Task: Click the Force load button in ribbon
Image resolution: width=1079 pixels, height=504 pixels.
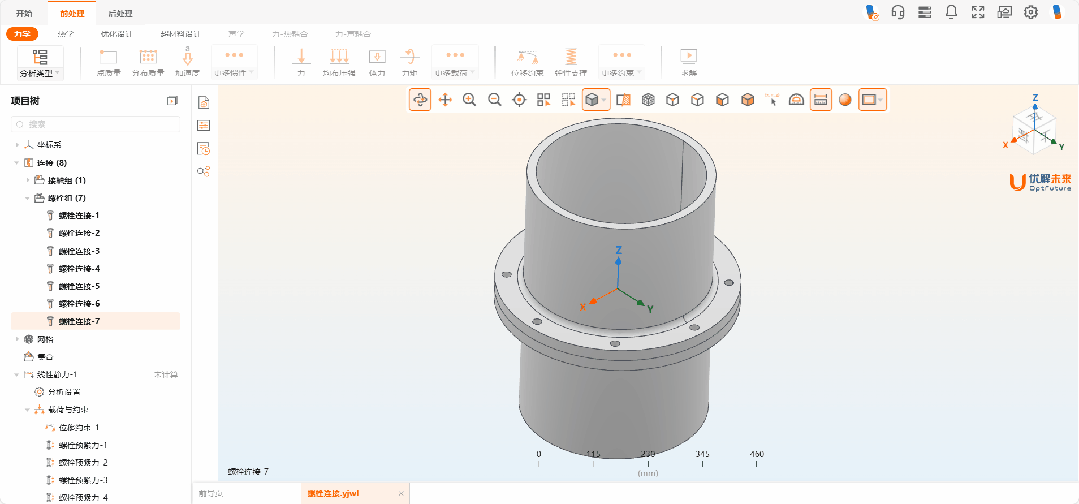Action: pos(300,61)
